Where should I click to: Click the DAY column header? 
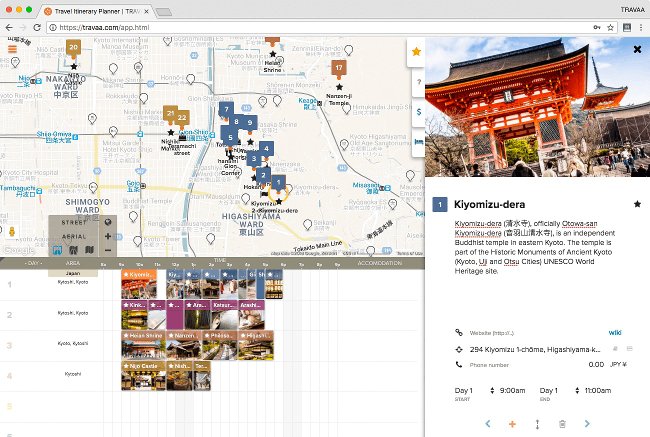(33, 263)
